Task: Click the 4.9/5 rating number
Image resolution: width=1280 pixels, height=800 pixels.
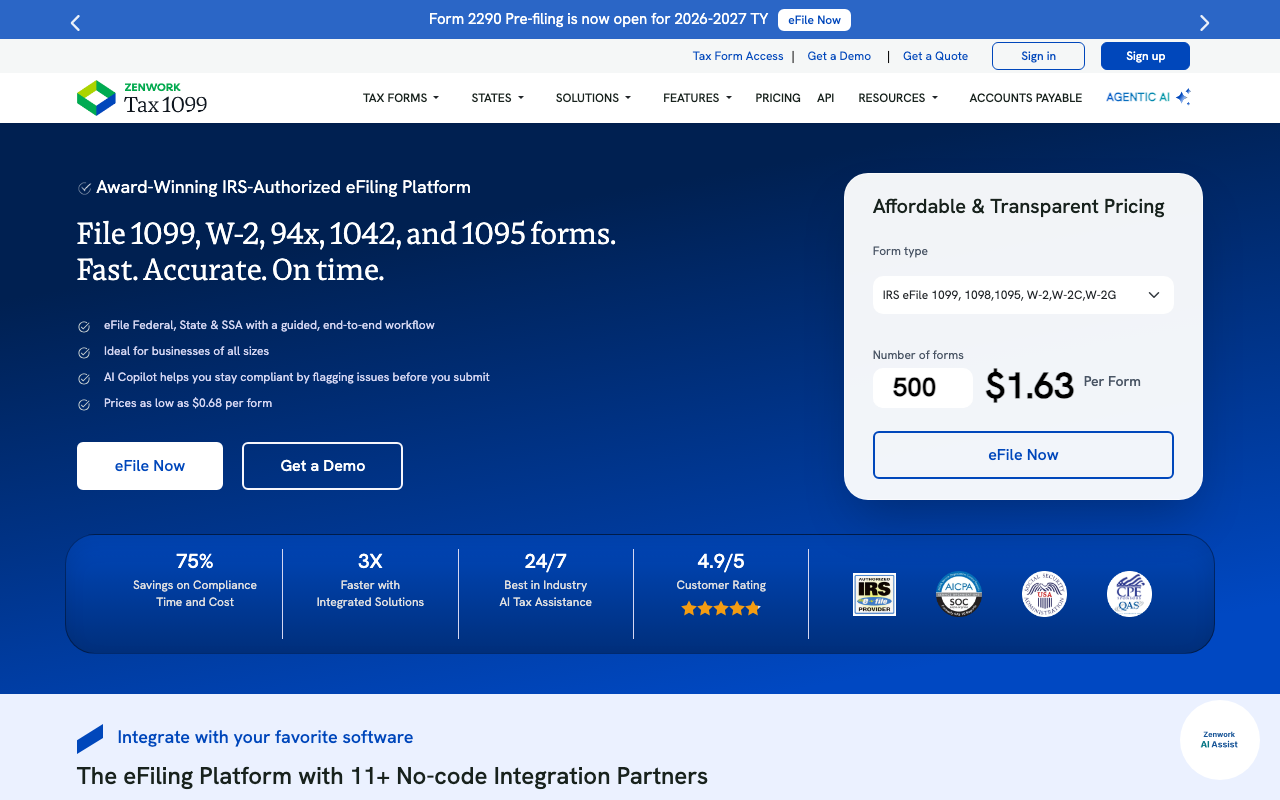Action: pos(721,561)
